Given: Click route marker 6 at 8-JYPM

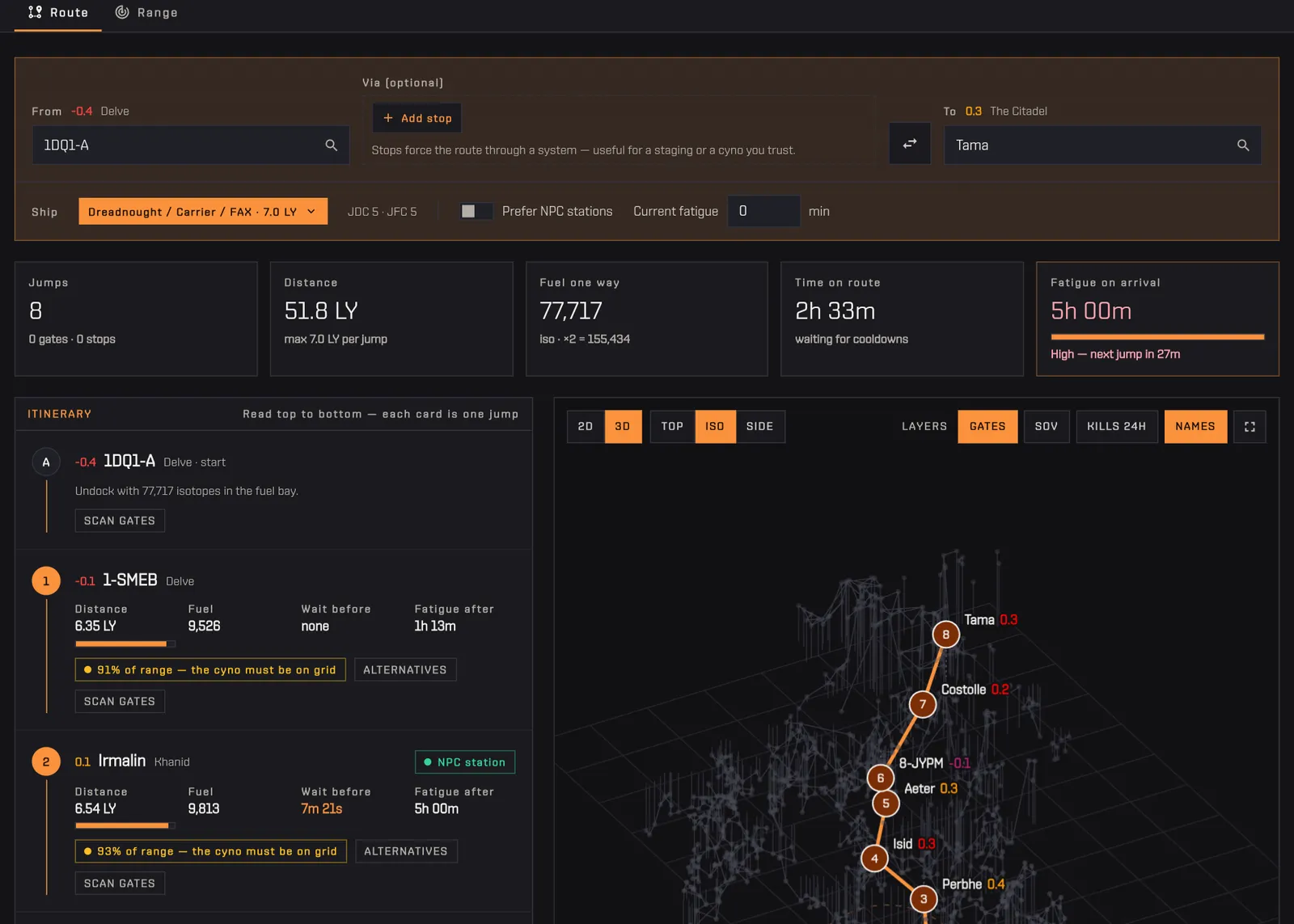Looking at the screenshot, I should coord(881,778).
